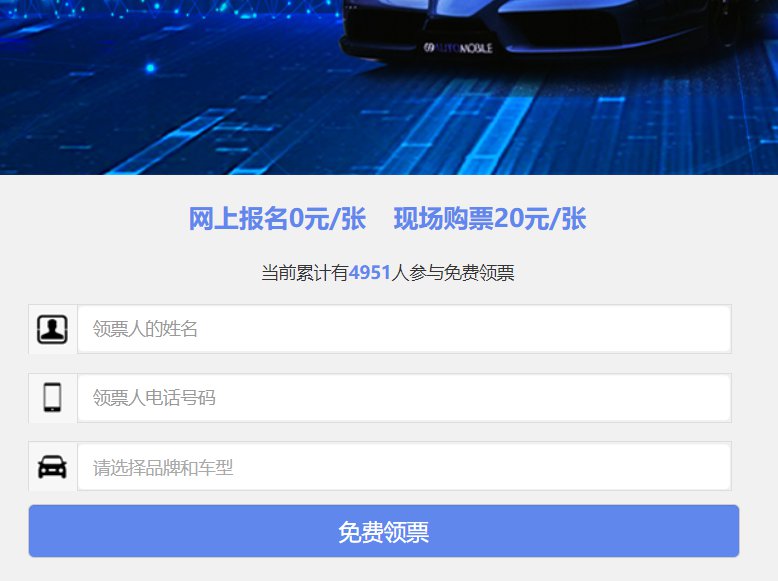This screenshot has height=581, width=778.
Task: Focus the 领票人的姓名 name input
Action: tap(404, 329)
